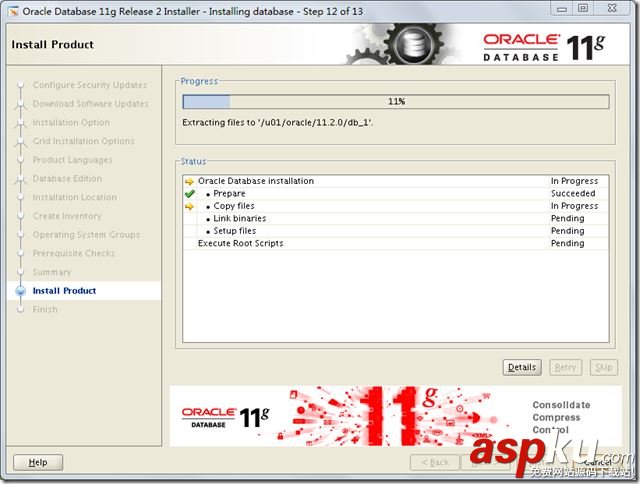This screenshot has width=640, height=484.
Task: Select the Summary step in sidebar
Action: [x=52, y=272]
